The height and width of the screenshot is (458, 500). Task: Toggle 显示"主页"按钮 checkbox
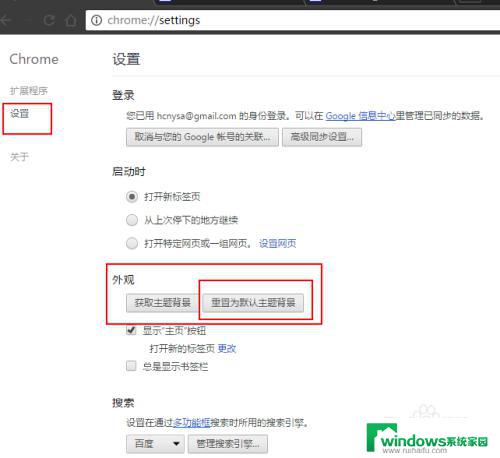(131, 330)
